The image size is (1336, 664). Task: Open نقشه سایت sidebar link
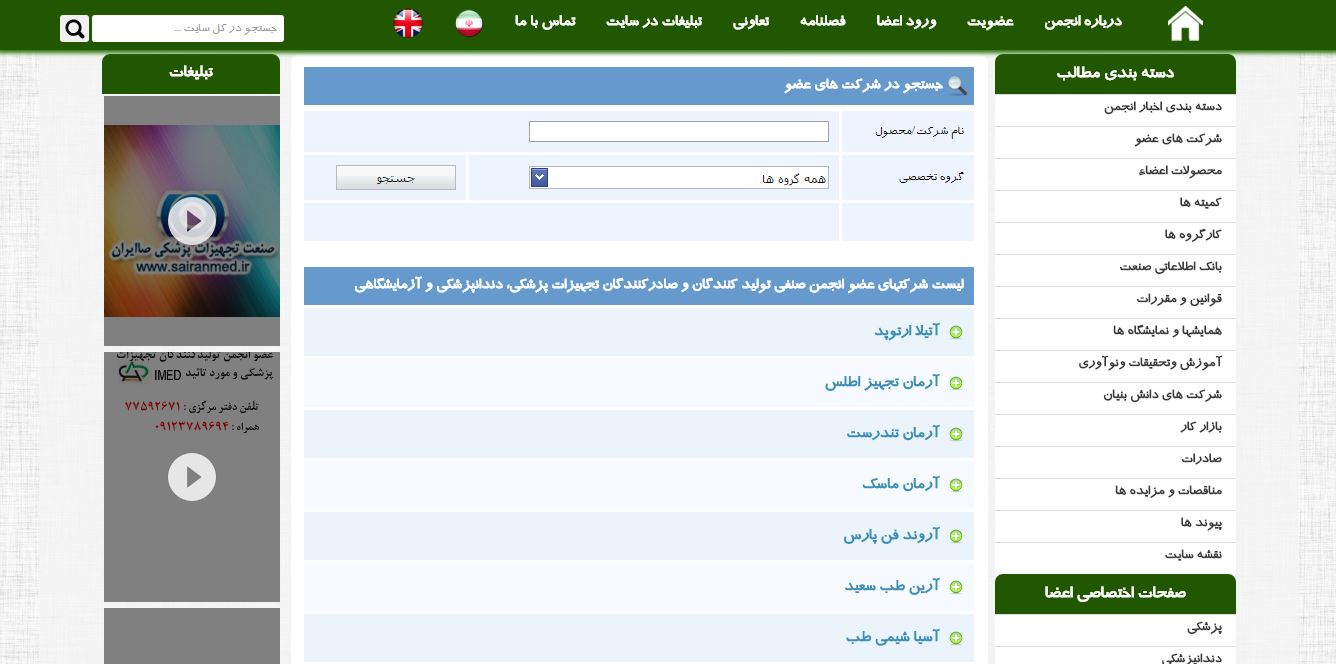click(x=1193, y=555)
